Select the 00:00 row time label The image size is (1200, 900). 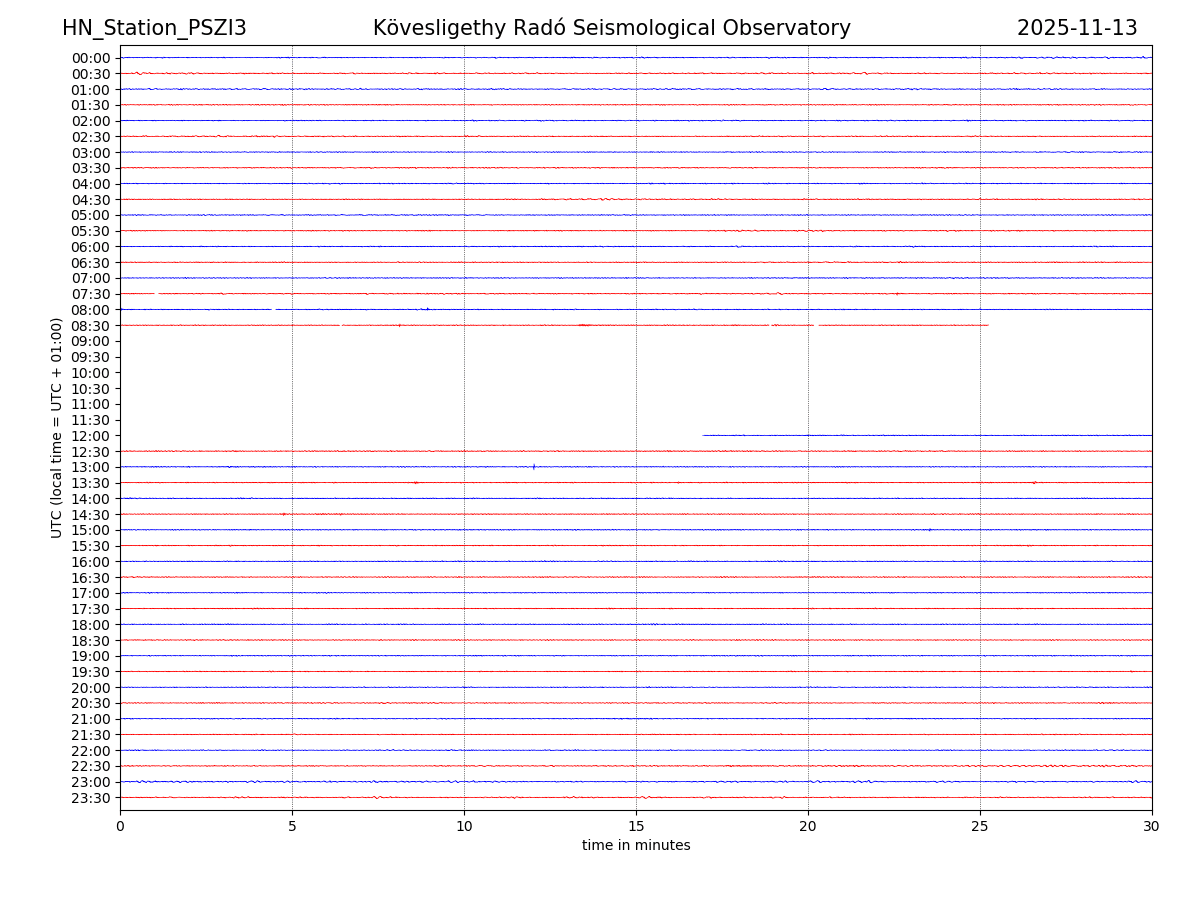pos(90,58)
